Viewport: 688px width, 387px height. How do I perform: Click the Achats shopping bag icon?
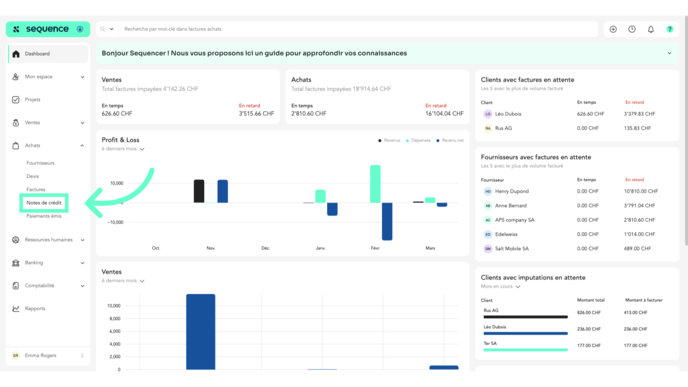[16, 146]
